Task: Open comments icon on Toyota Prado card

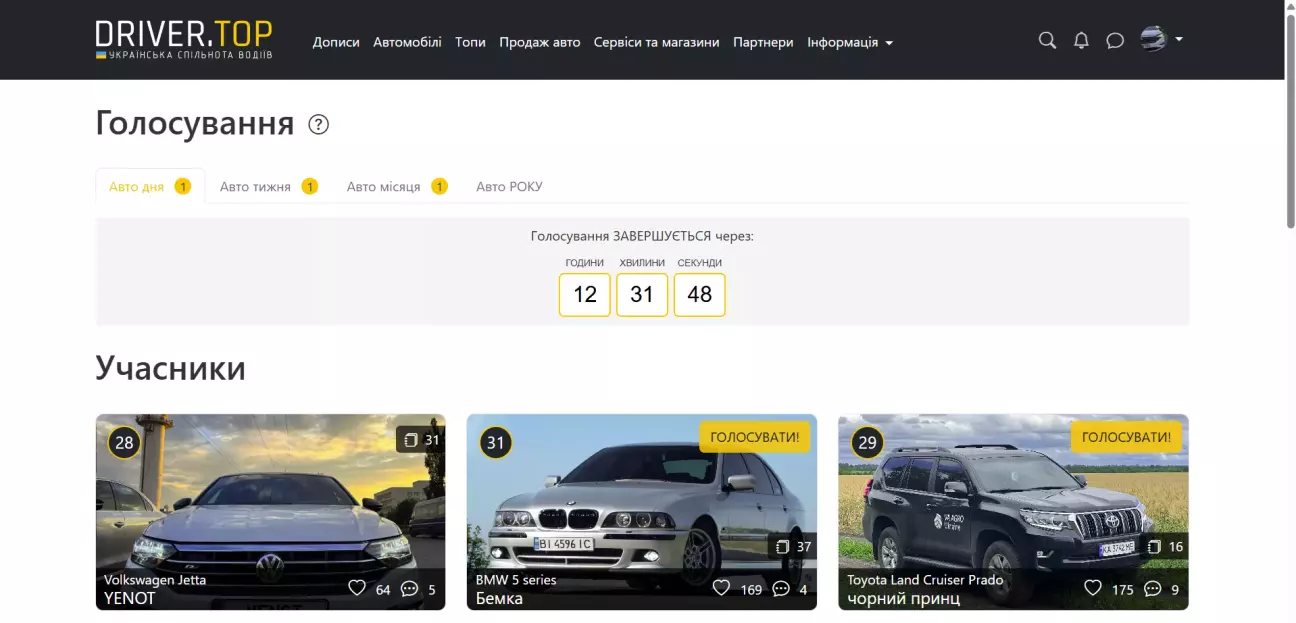Action: 1152,588
